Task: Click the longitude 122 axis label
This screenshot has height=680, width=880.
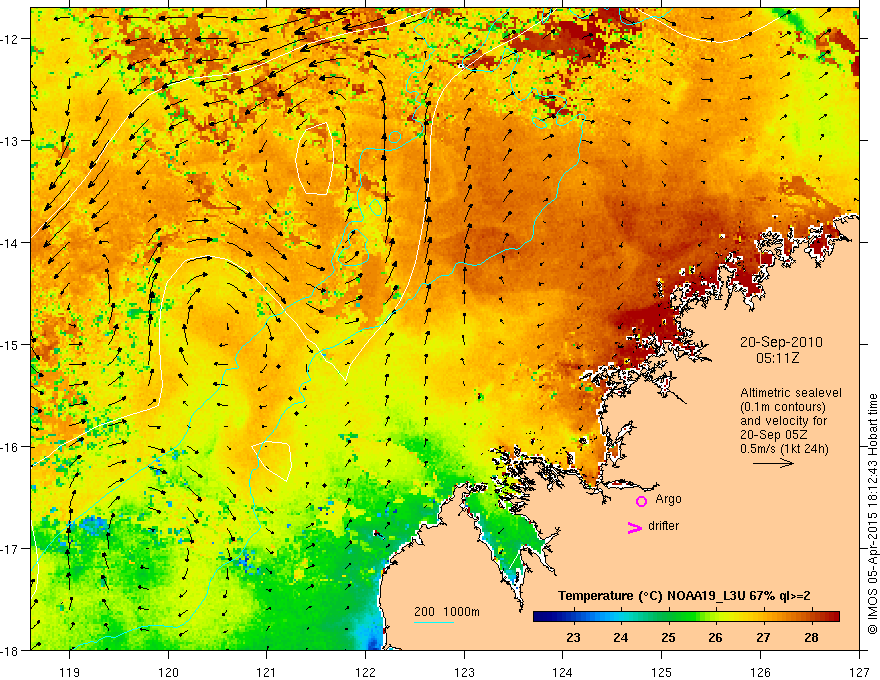Action: tap(365, 672)
